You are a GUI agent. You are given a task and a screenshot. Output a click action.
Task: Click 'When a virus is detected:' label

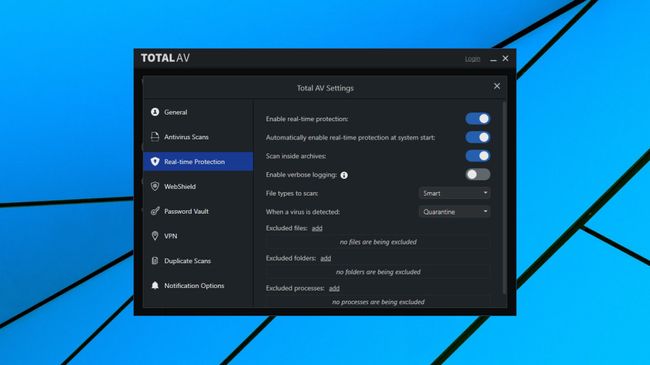coord(303,212)
